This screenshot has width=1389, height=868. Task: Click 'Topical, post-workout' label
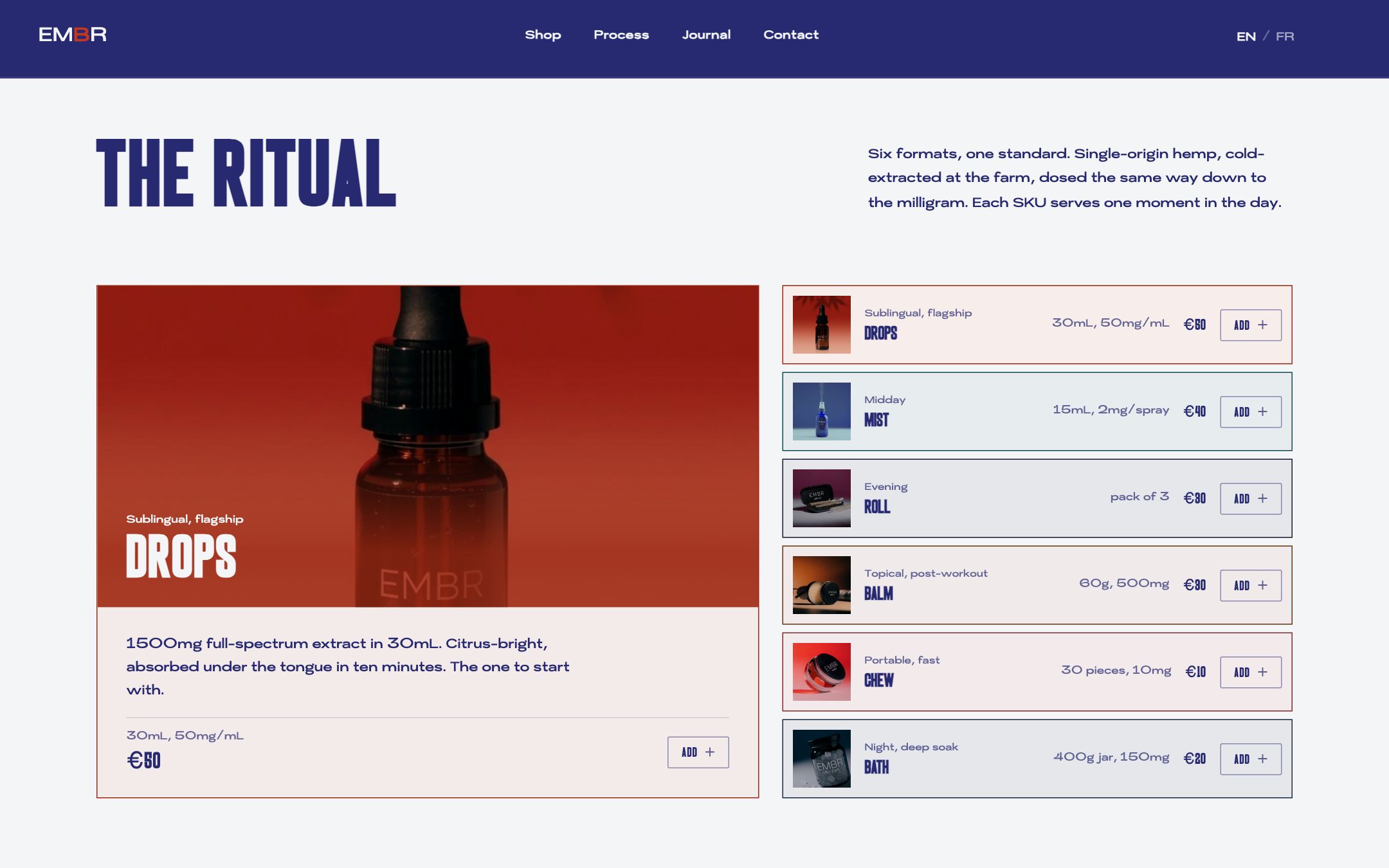925,574
